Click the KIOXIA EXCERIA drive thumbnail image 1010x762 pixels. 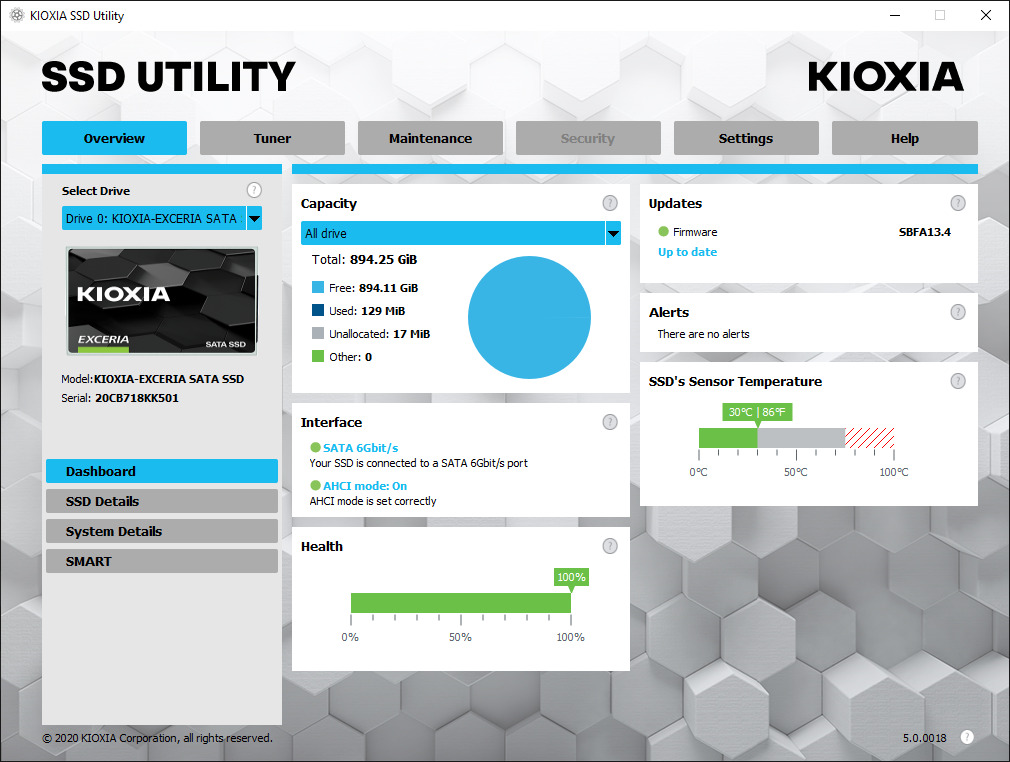click(x=161, y=301)
